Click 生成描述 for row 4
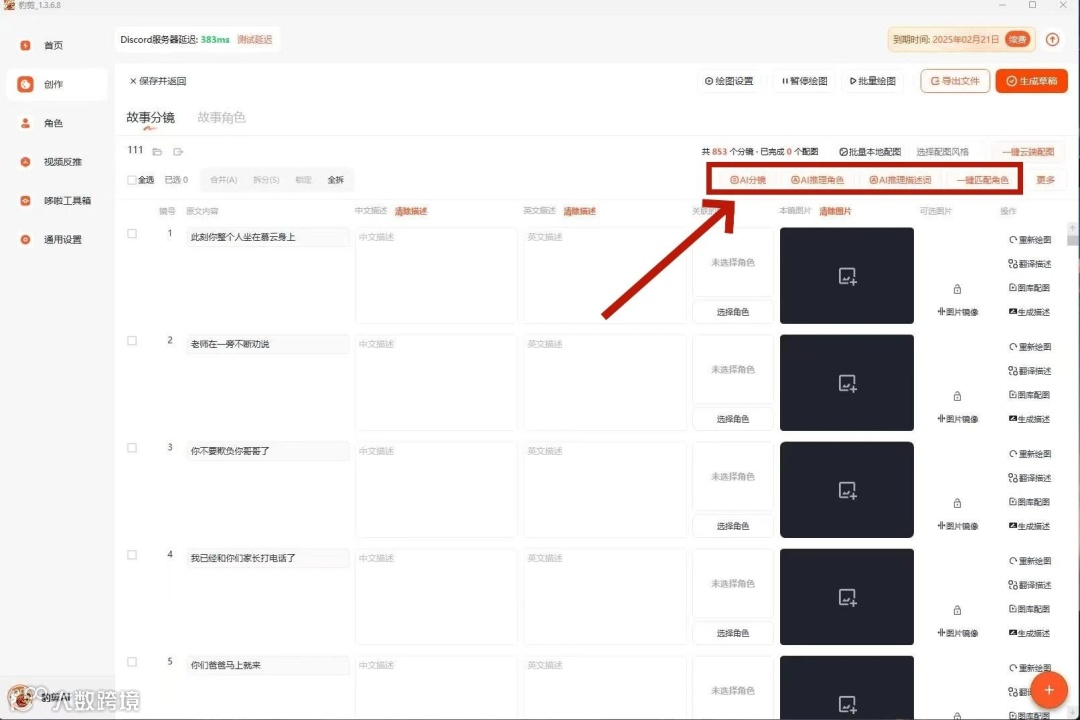 click(x=1030, y=632)
